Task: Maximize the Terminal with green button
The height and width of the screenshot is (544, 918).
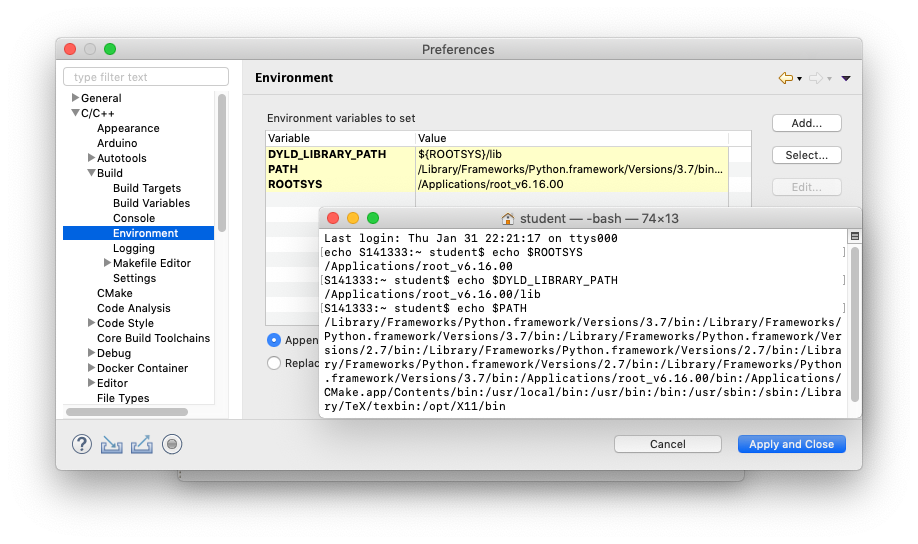Action: [x=373, y=218]
